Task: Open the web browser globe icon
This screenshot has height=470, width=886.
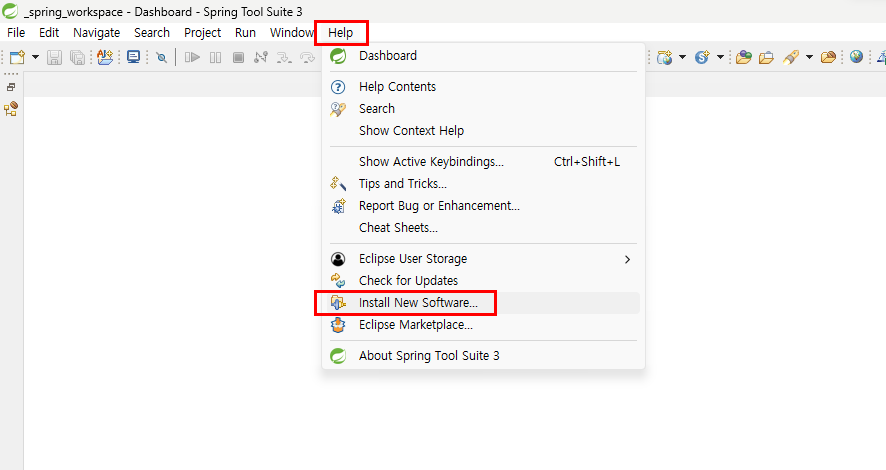Action: [856, 56]
